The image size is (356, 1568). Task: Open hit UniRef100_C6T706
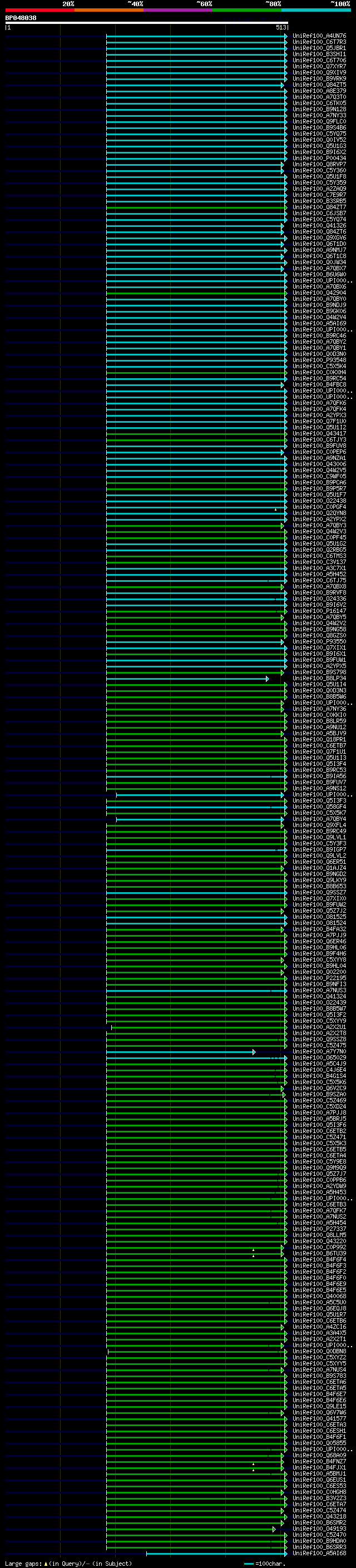pos(319,60)
